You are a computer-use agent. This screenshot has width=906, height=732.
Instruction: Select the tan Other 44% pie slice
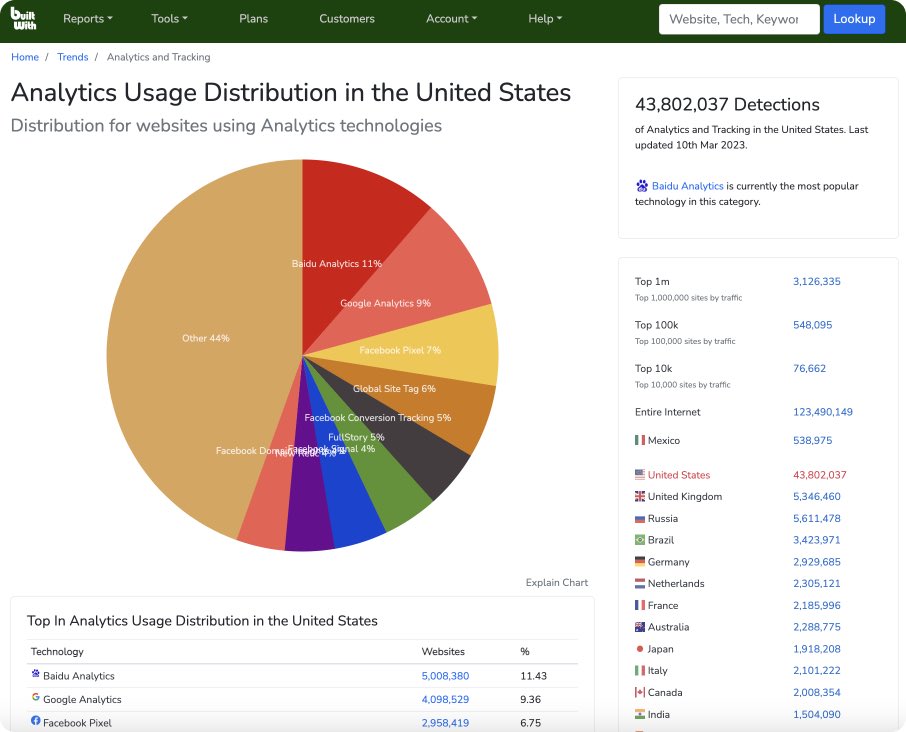(x=196, y=347)
